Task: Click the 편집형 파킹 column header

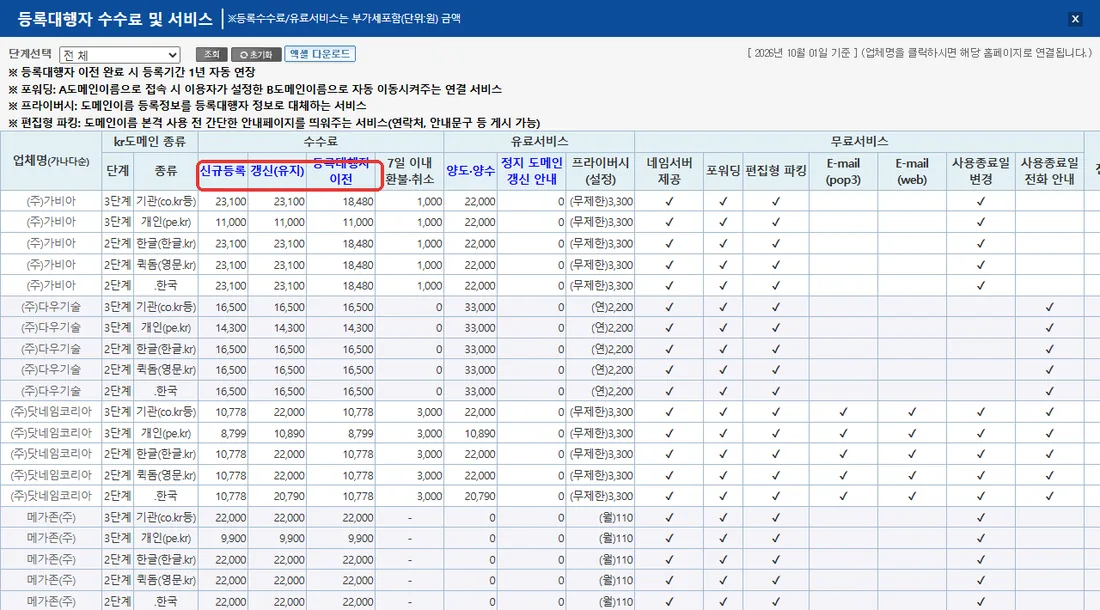Action: (x=776, y=170)
